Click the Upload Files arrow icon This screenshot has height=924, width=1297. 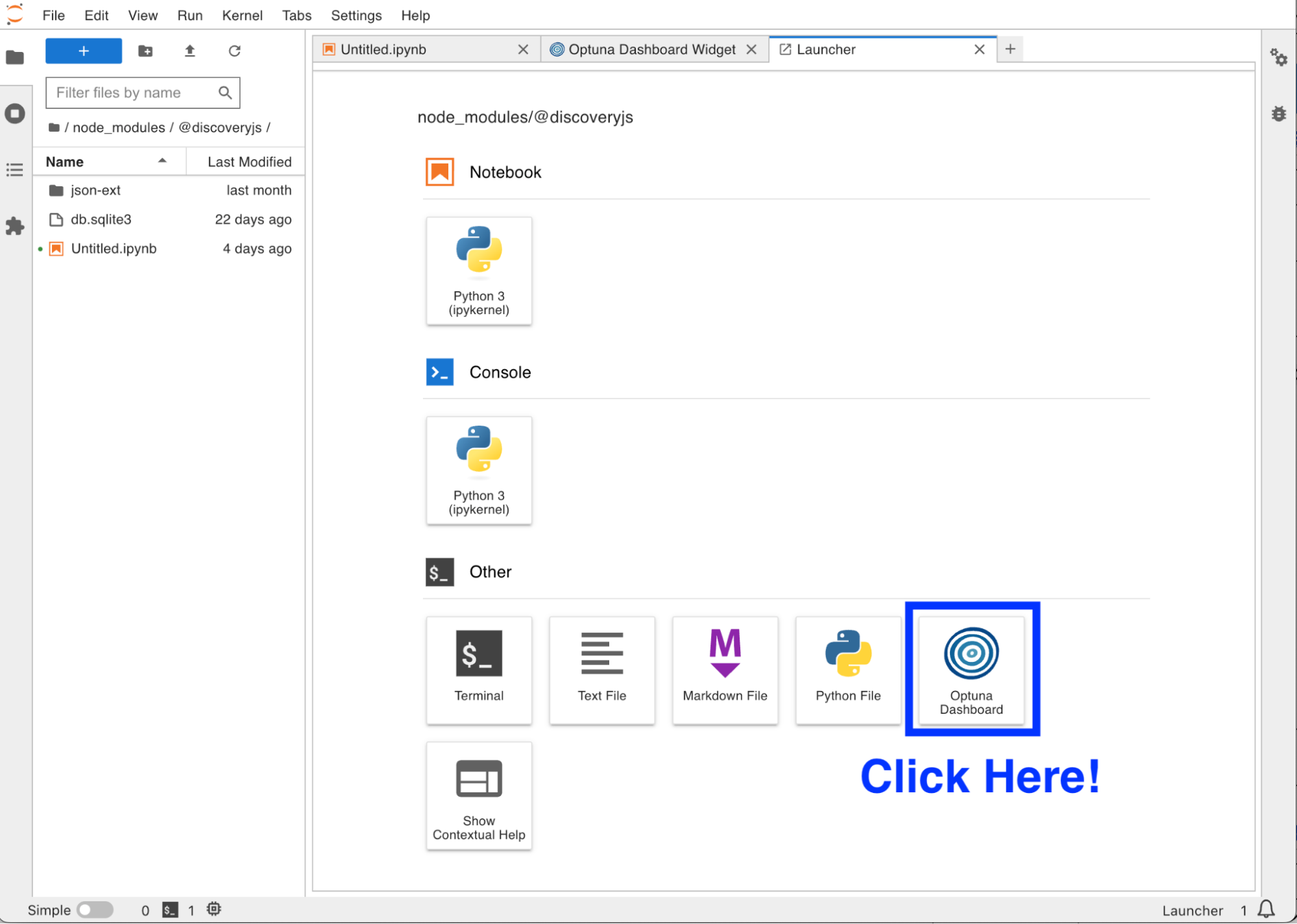(189, 51)
